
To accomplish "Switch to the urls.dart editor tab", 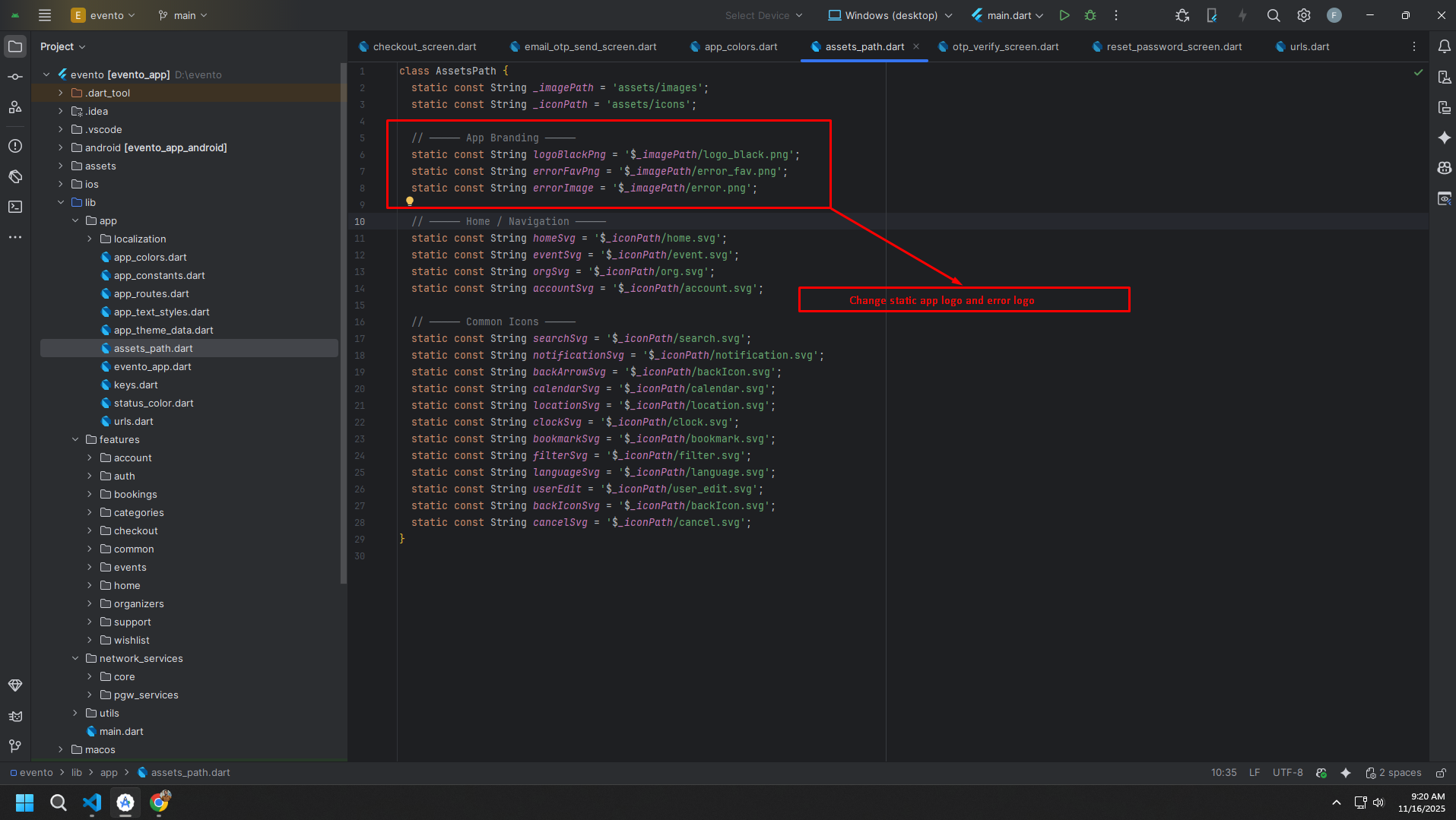I will pyautogui.click(x=1308, y=46).
